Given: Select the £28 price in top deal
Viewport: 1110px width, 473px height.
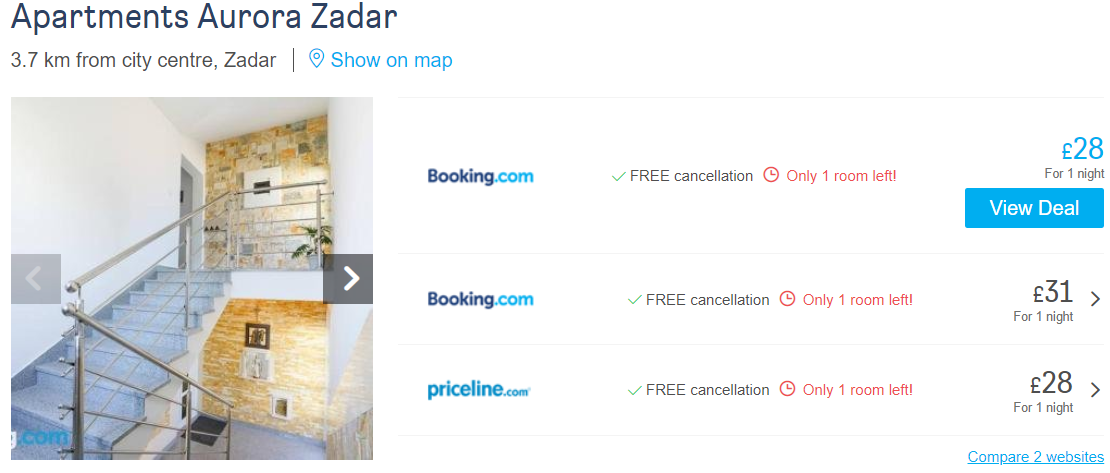Looking at the screenshot, I should click(1082, 149).
